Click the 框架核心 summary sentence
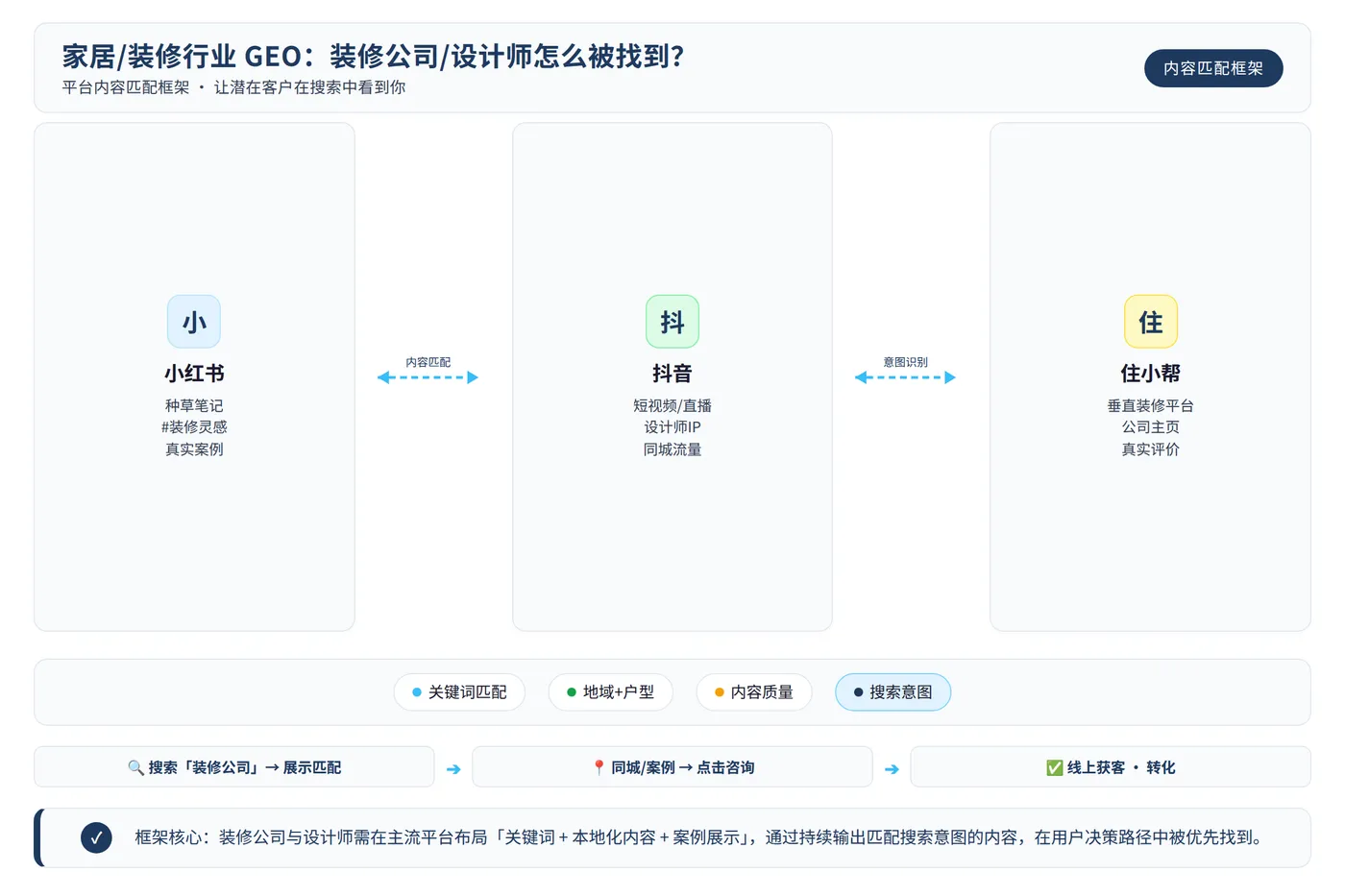The image size is (1345, 896). pyautogui.click(x=697, y=837)
